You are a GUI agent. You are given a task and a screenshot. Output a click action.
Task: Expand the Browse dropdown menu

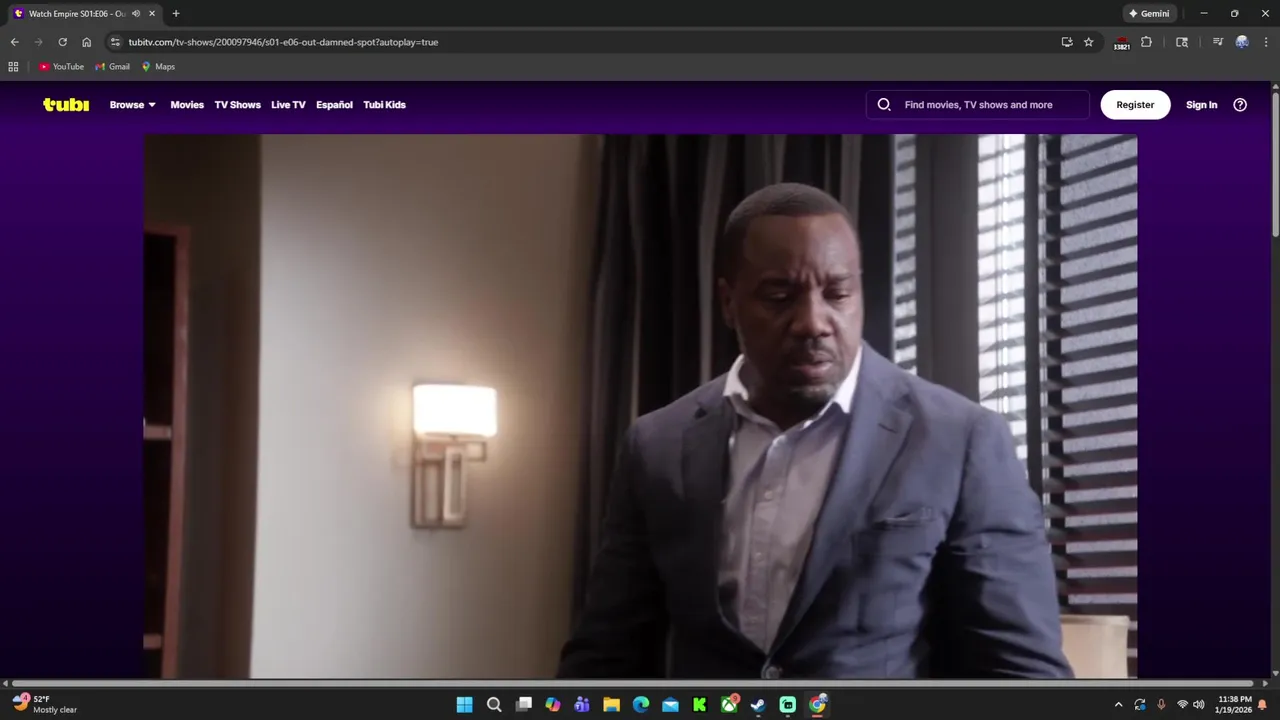pyautogui.click(x=133, y=105)
